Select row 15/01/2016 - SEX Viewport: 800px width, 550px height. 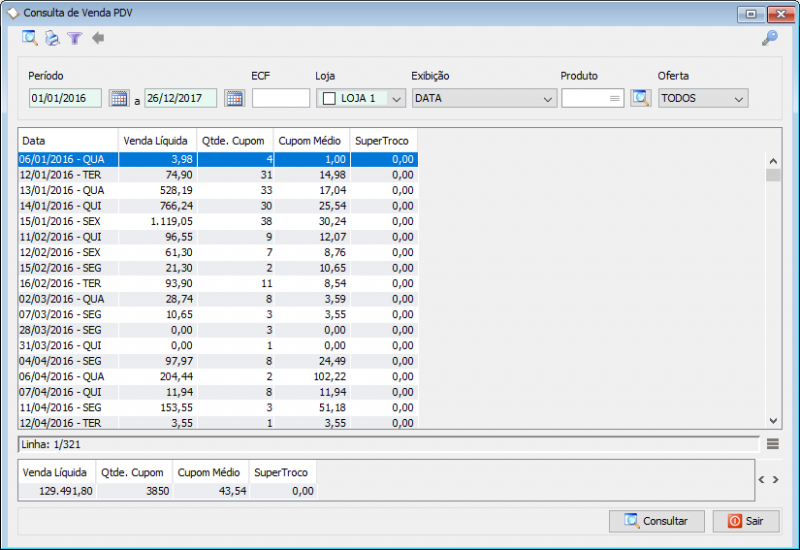218,221
